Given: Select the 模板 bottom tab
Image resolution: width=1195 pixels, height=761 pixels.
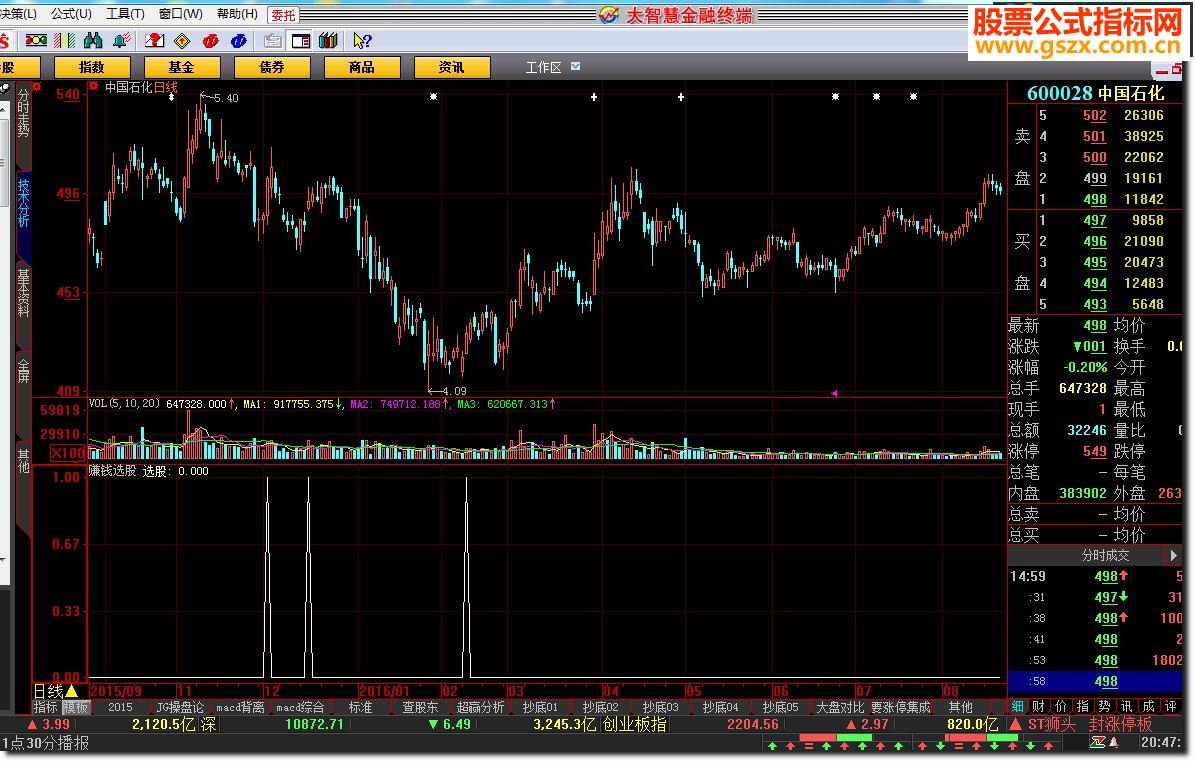Looking at the screenshot, I should [75, 707].
